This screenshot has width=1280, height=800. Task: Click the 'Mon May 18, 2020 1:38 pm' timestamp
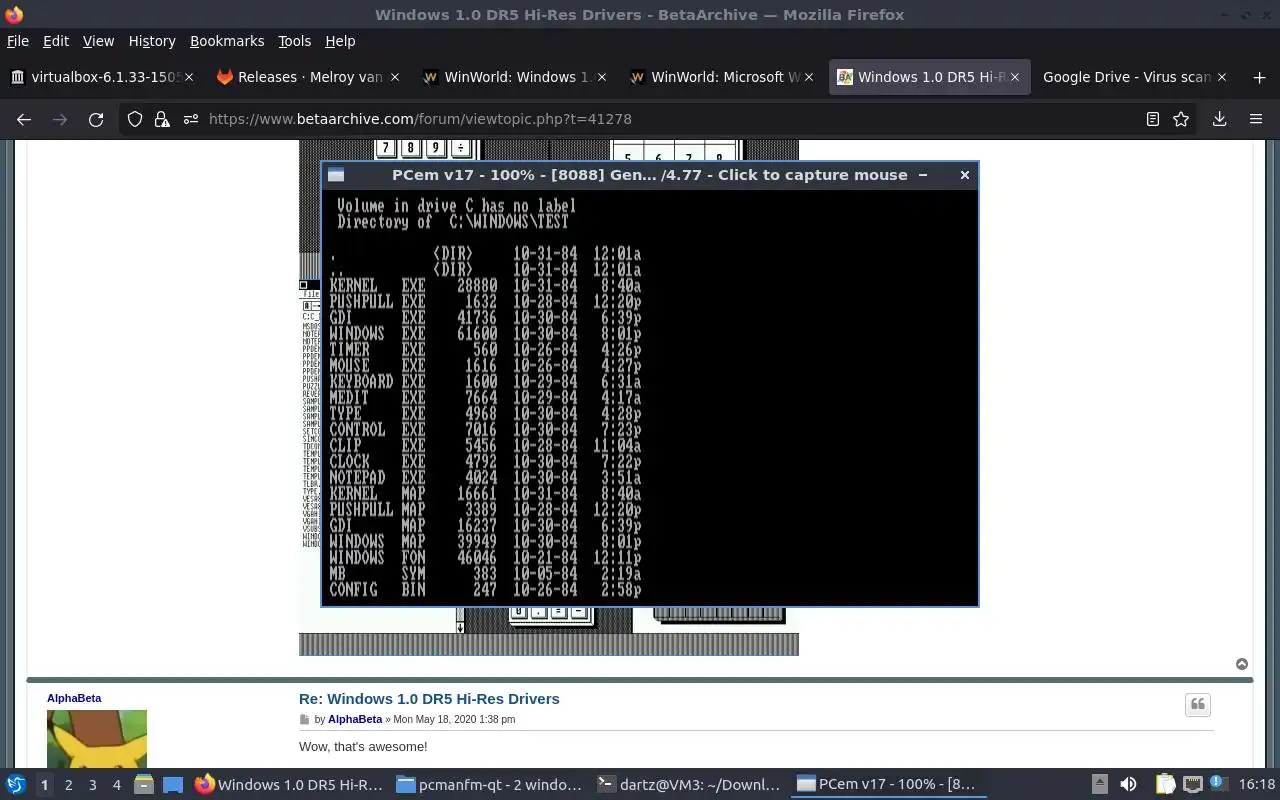coord(454,720)
